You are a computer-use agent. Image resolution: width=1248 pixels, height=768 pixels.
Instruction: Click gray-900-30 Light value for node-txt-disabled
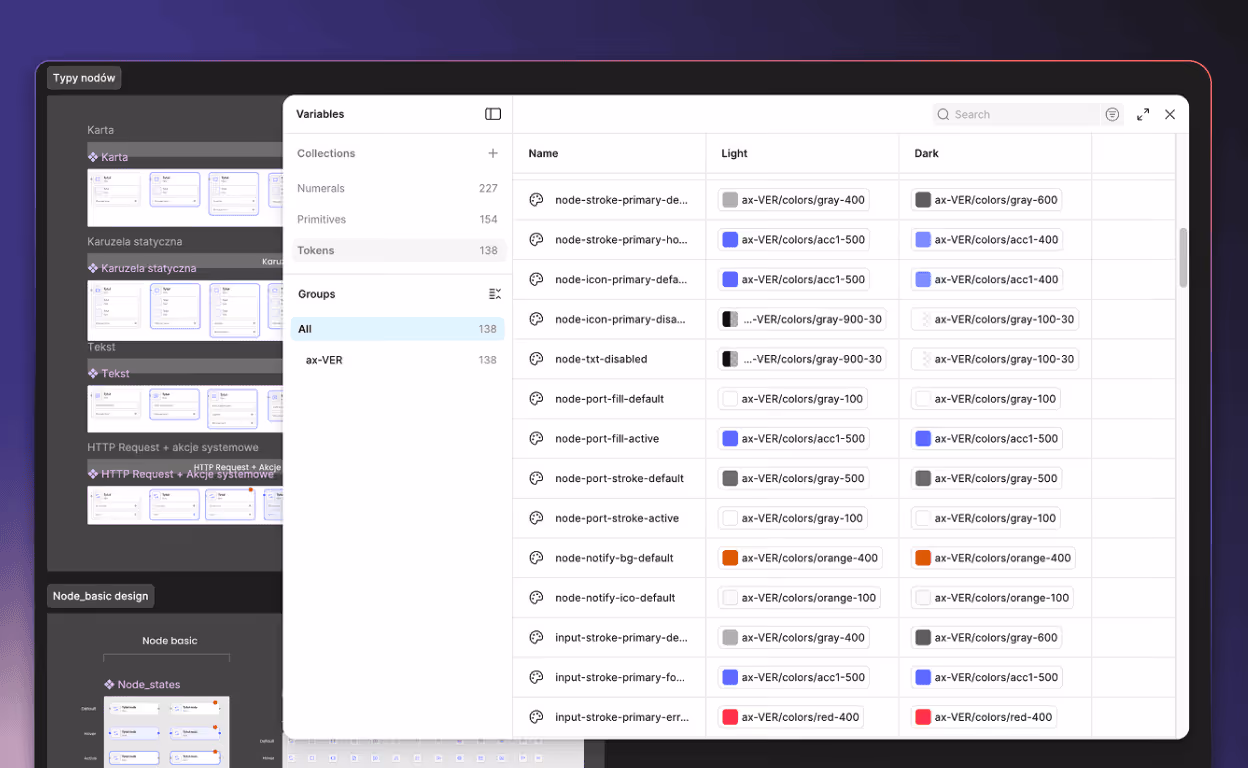coord(802,359)
